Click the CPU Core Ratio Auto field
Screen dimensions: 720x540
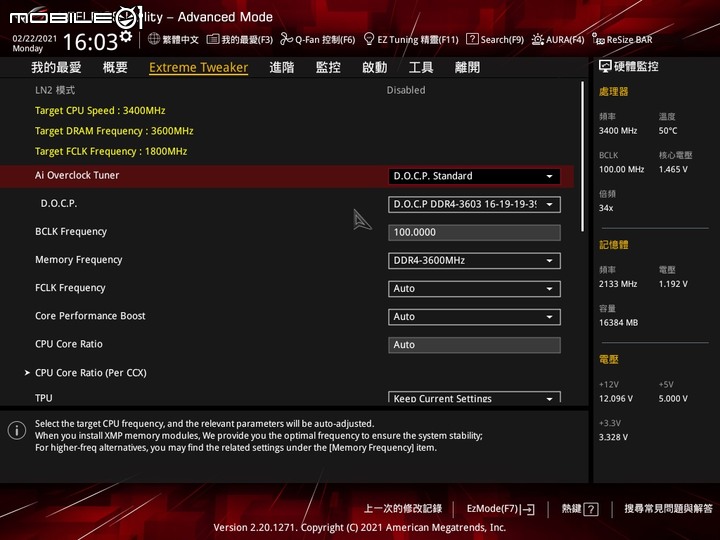click(x=474, y=345)
